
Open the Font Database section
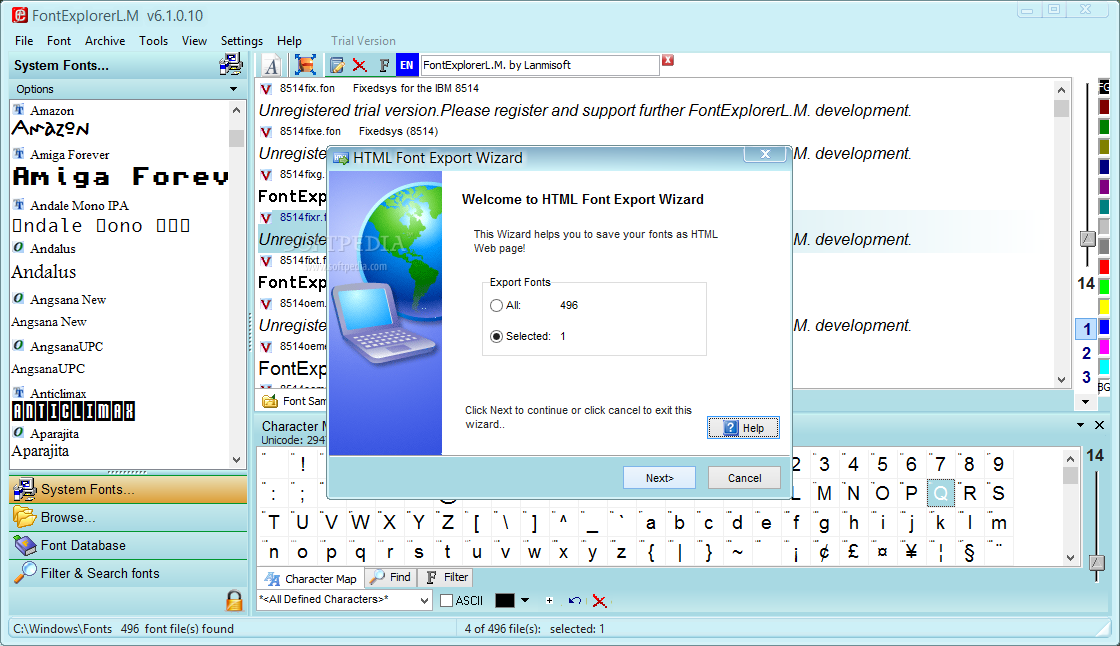tap(128, 545)
